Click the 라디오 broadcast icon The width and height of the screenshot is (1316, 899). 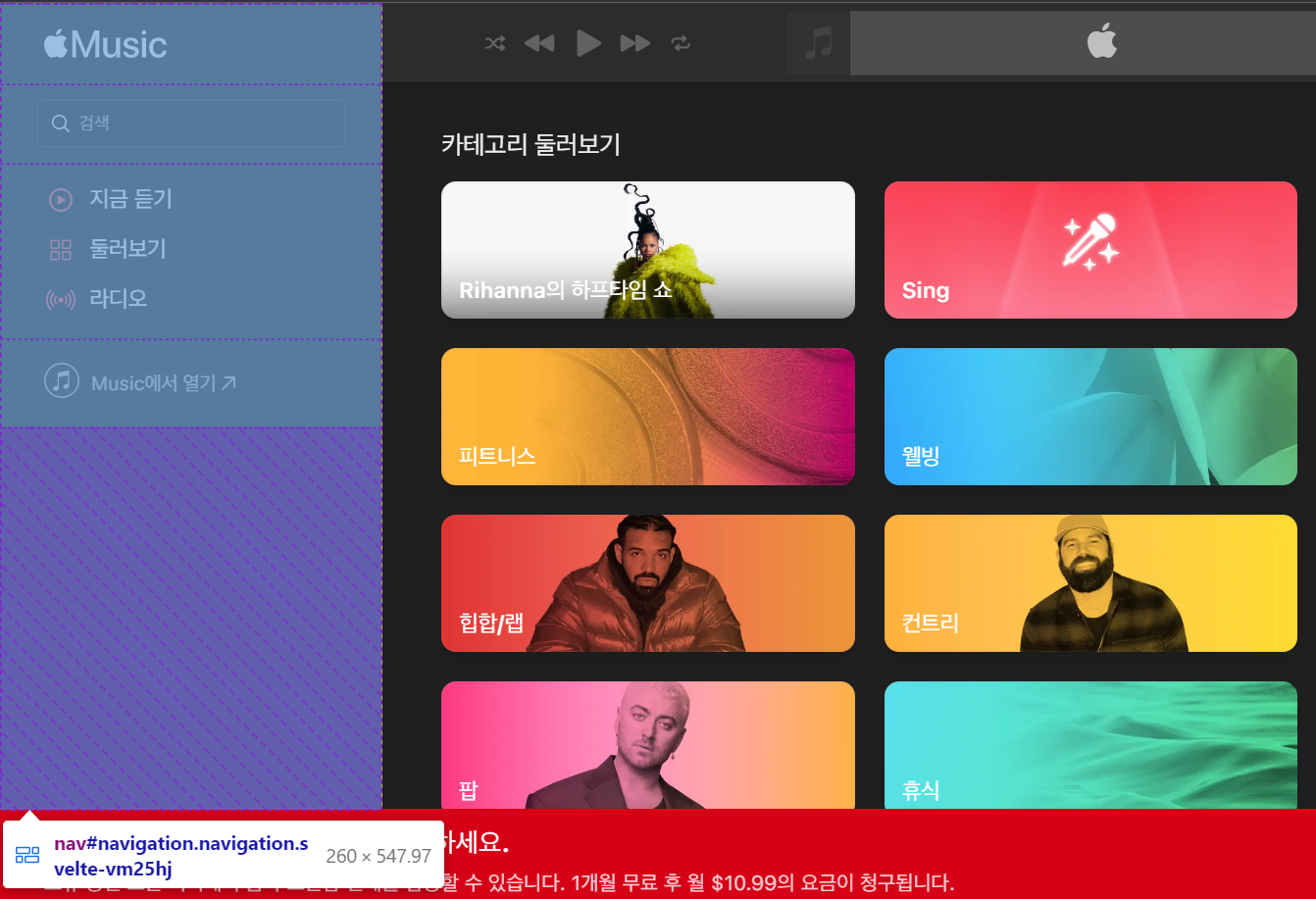[x=61, y=300]
